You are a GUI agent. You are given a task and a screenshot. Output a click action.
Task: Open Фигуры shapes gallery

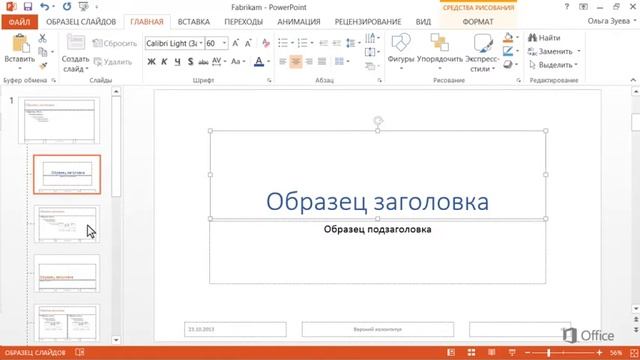[x=401, y=51]
